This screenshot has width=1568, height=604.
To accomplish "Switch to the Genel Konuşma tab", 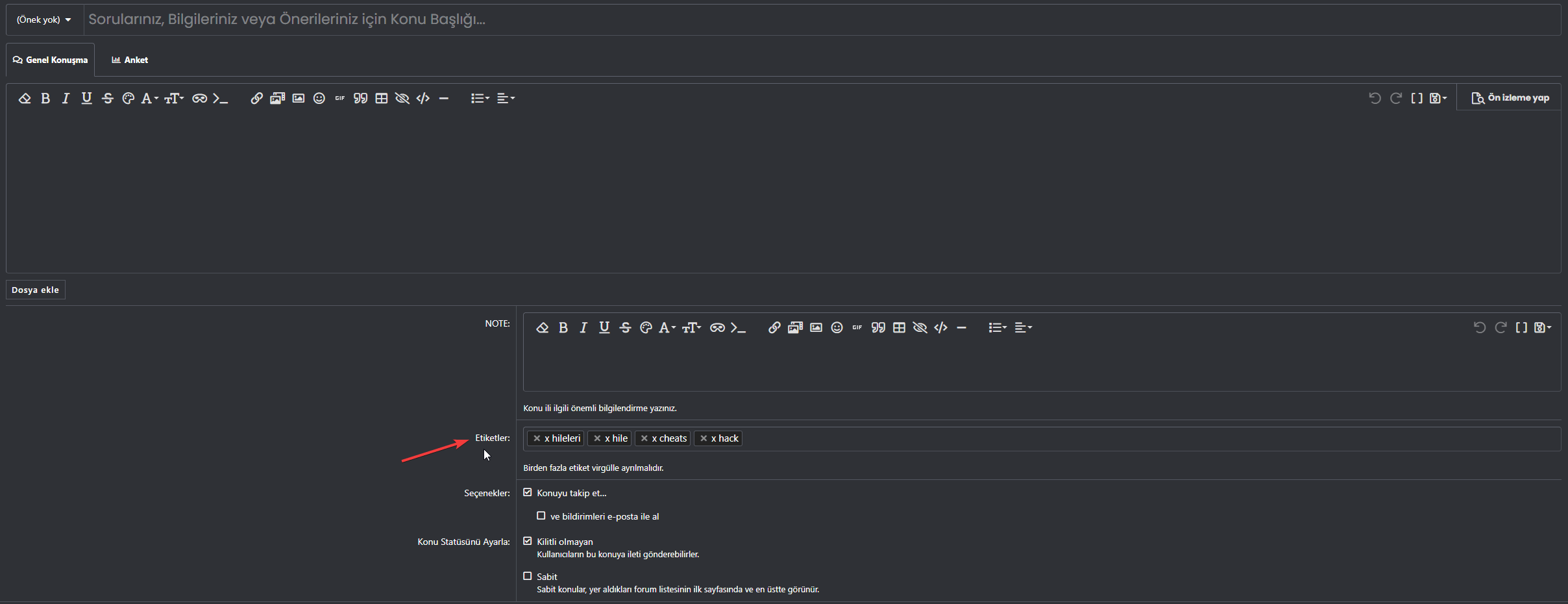I will 51,60.
